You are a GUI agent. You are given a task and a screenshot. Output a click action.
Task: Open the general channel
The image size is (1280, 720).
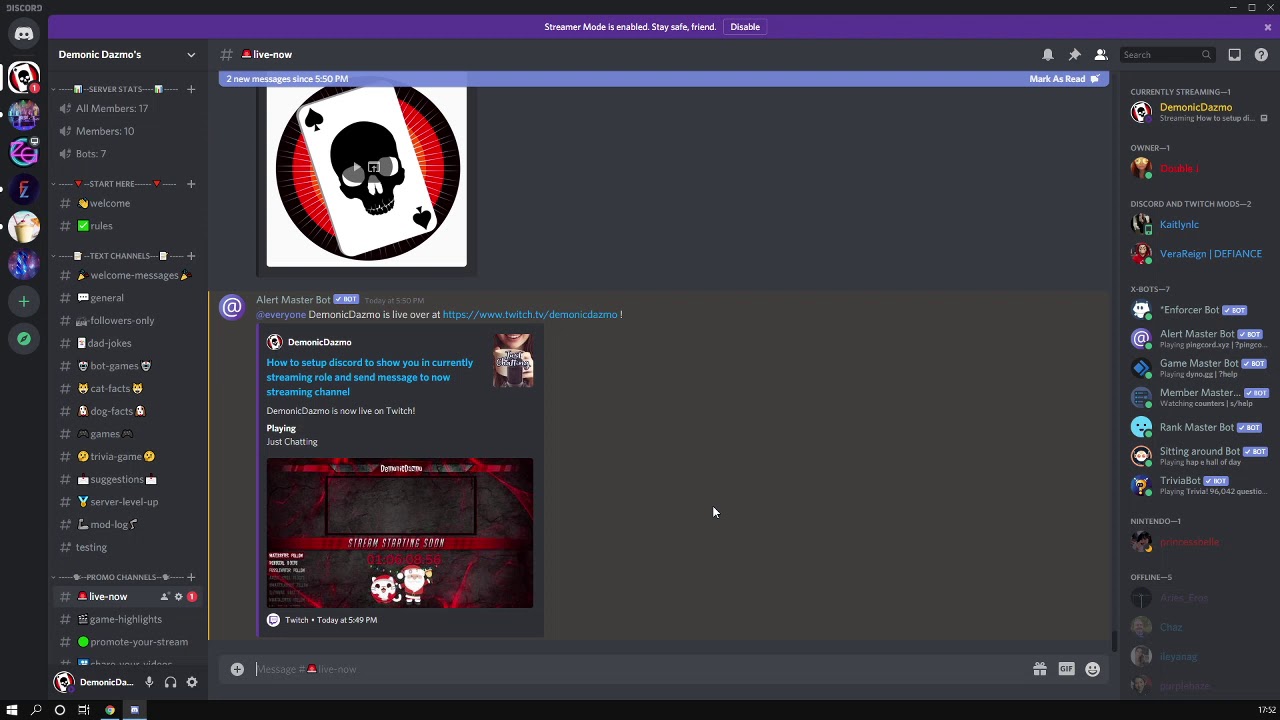128,298
